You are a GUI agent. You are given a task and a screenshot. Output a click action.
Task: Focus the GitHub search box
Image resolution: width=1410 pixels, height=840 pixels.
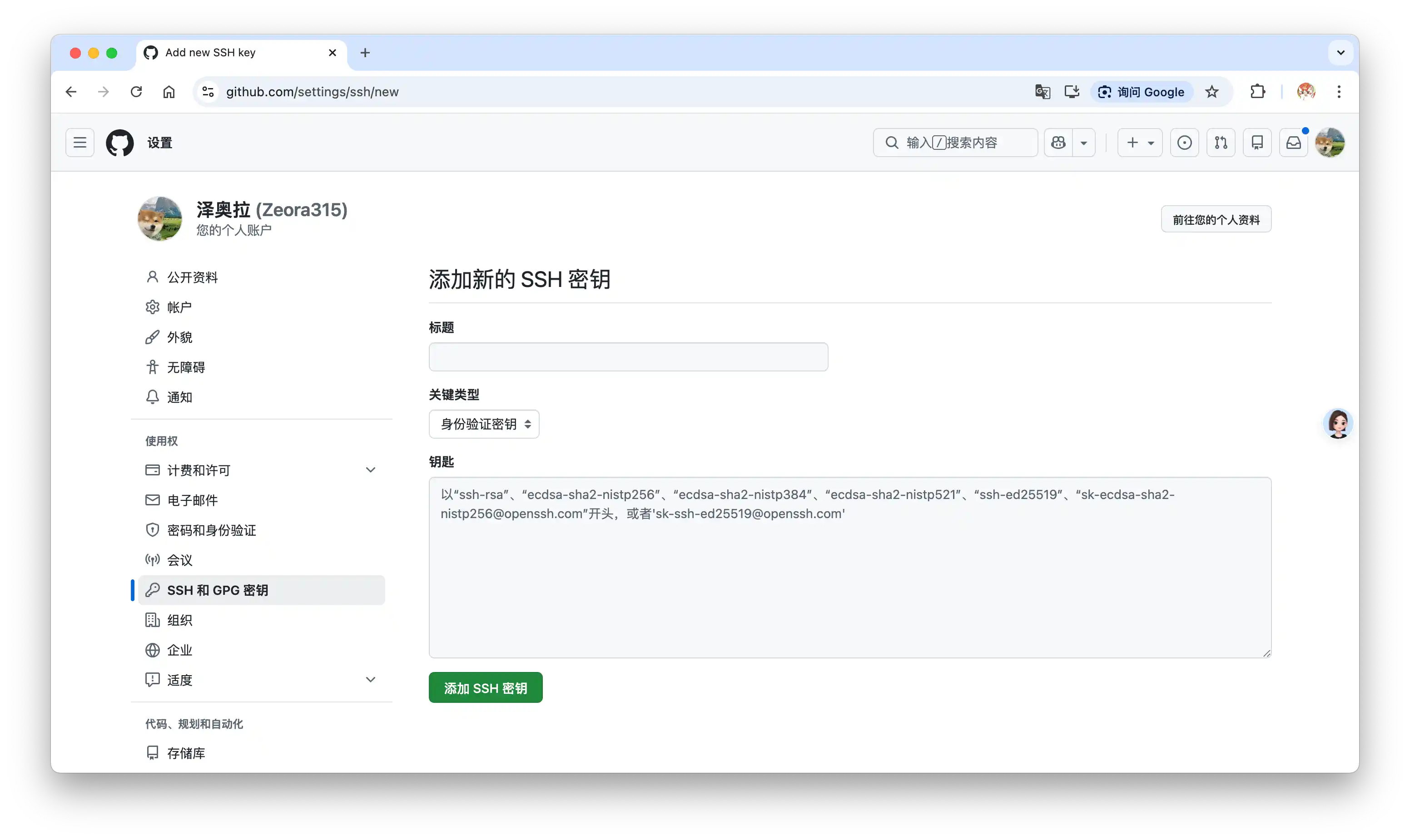point(955,143)
